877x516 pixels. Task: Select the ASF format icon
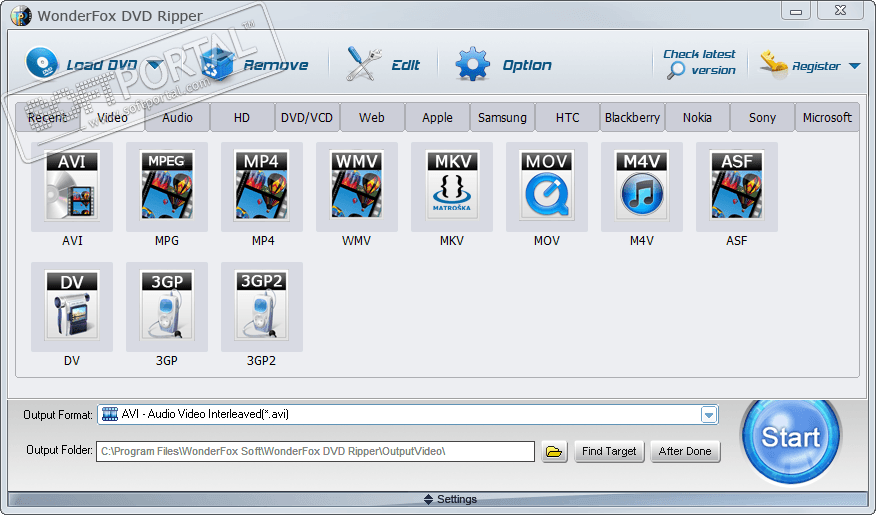[737, 187]
